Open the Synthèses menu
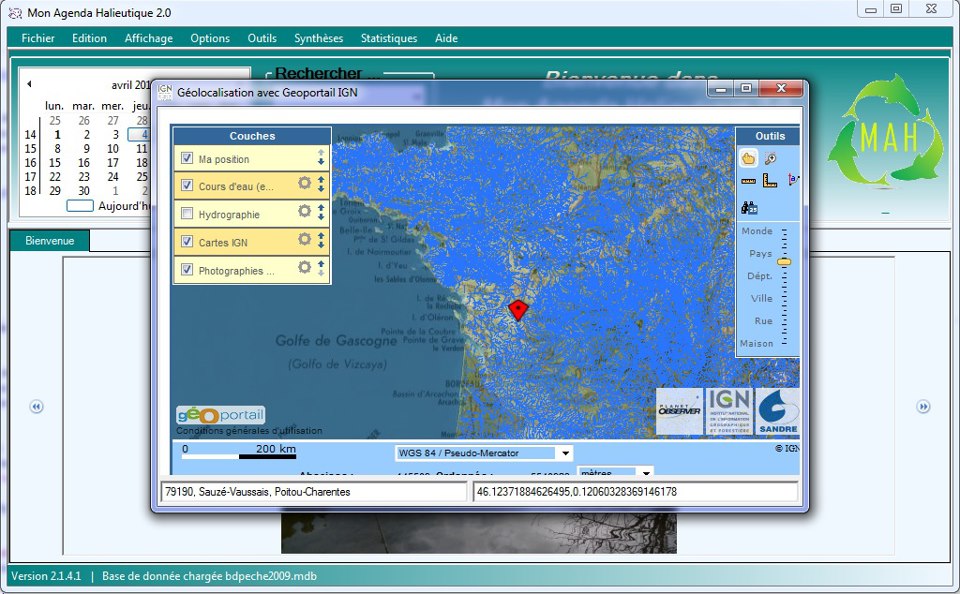 (x=318, y=38)
